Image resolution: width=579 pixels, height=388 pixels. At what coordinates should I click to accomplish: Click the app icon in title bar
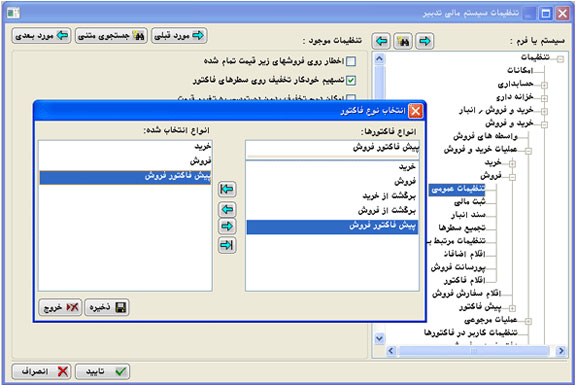tap(13, 13)
